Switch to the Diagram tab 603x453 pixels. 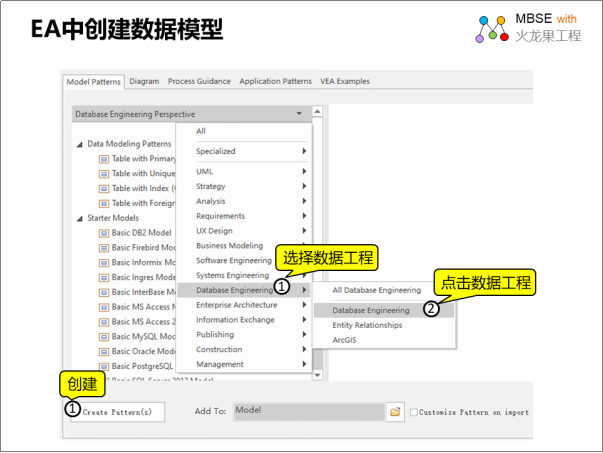pos(144,81)
